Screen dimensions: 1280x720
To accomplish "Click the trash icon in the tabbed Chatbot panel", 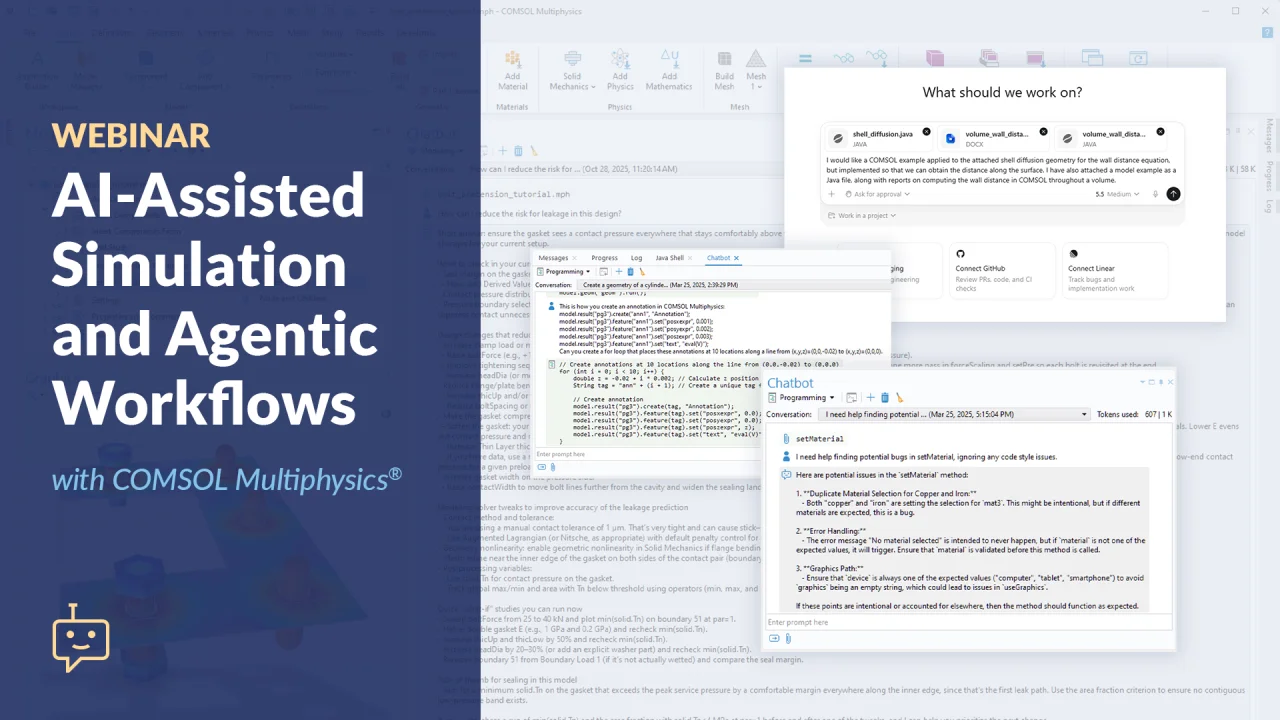I will pyautogui.click(x=630, y=271).
